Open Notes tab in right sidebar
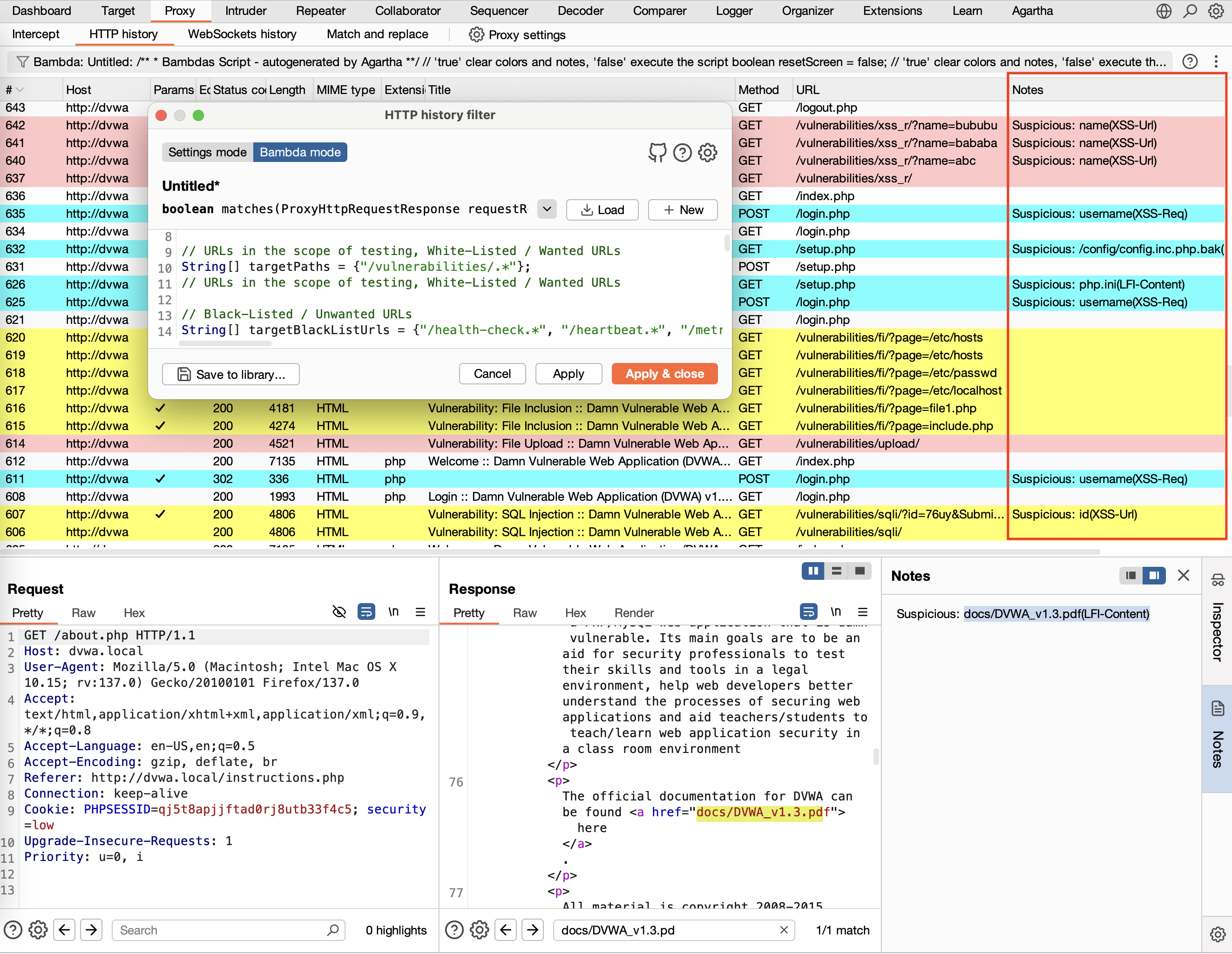 click(x=1217, y=738)
